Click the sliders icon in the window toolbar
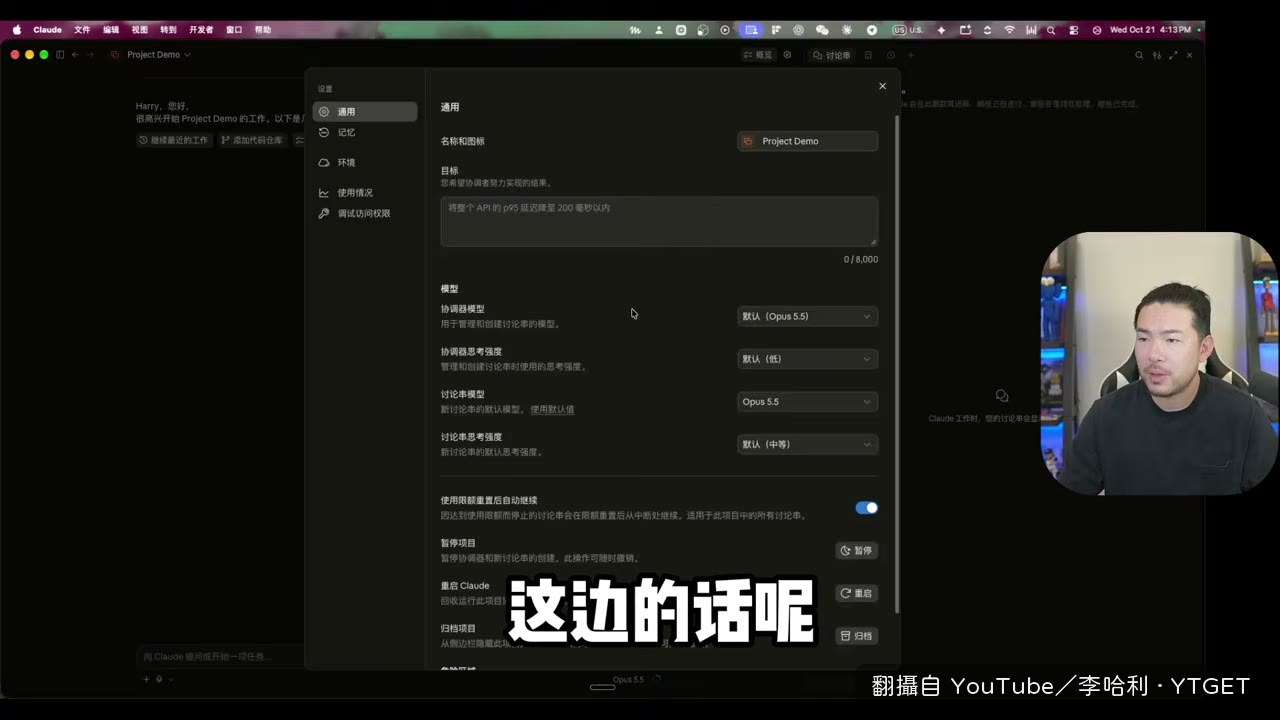The image size is (1280, 720). point(1157,55)
